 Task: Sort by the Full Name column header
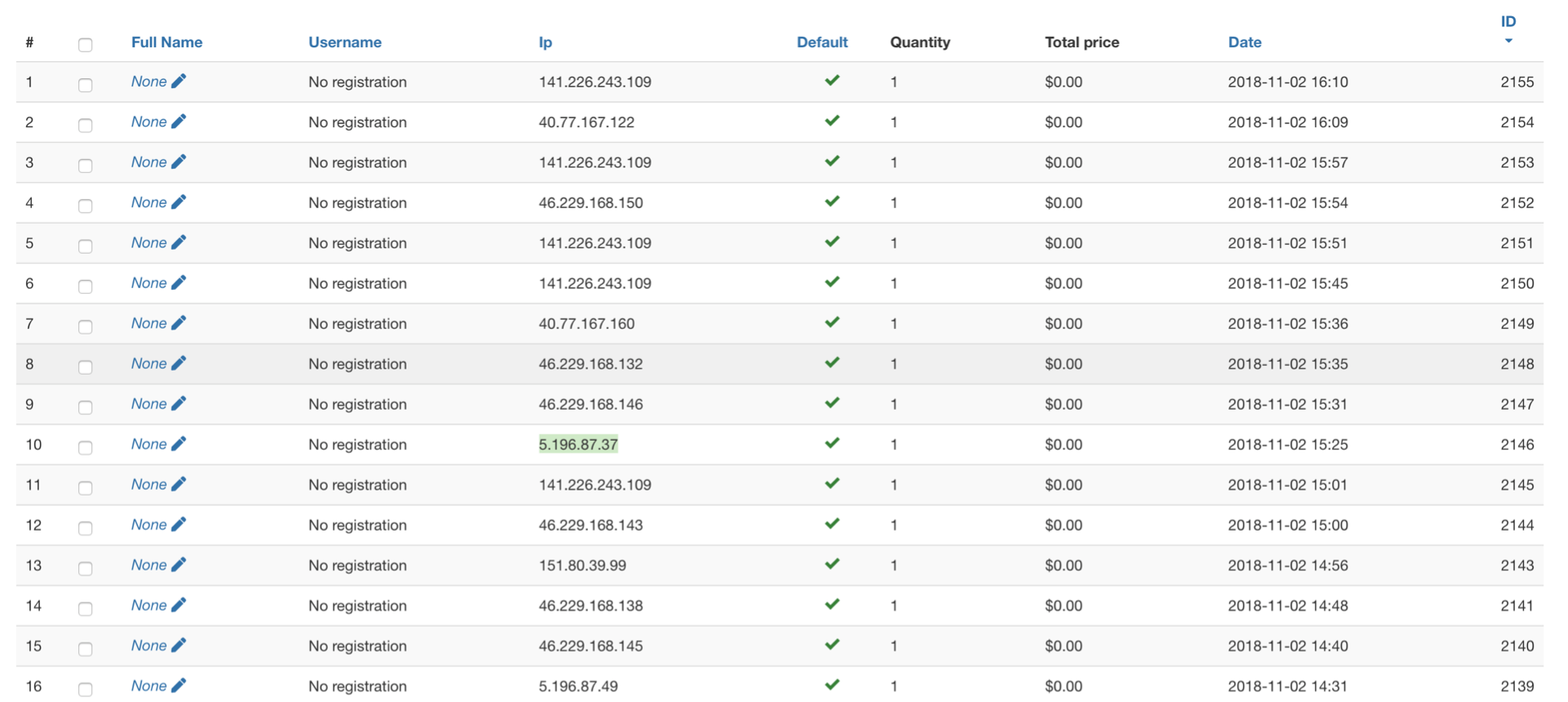click(x=167, y=42)
